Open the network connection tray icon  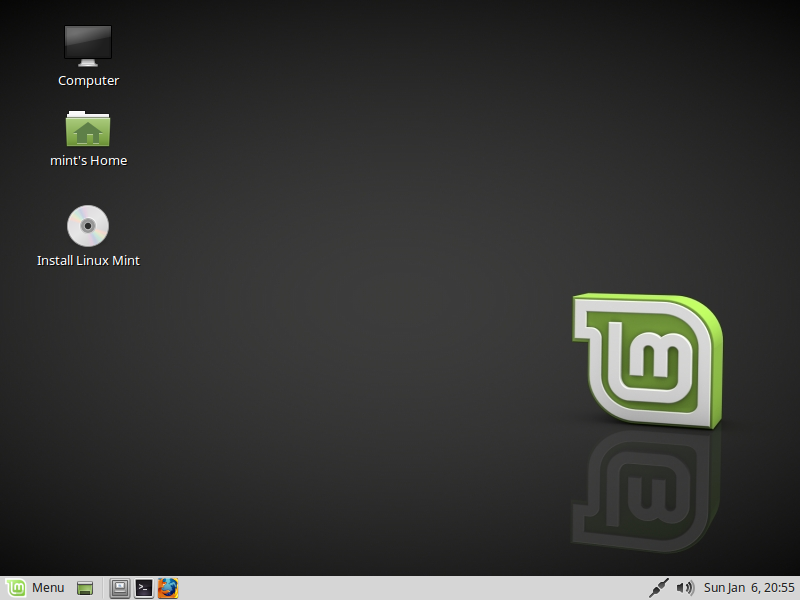click(659, 588)
